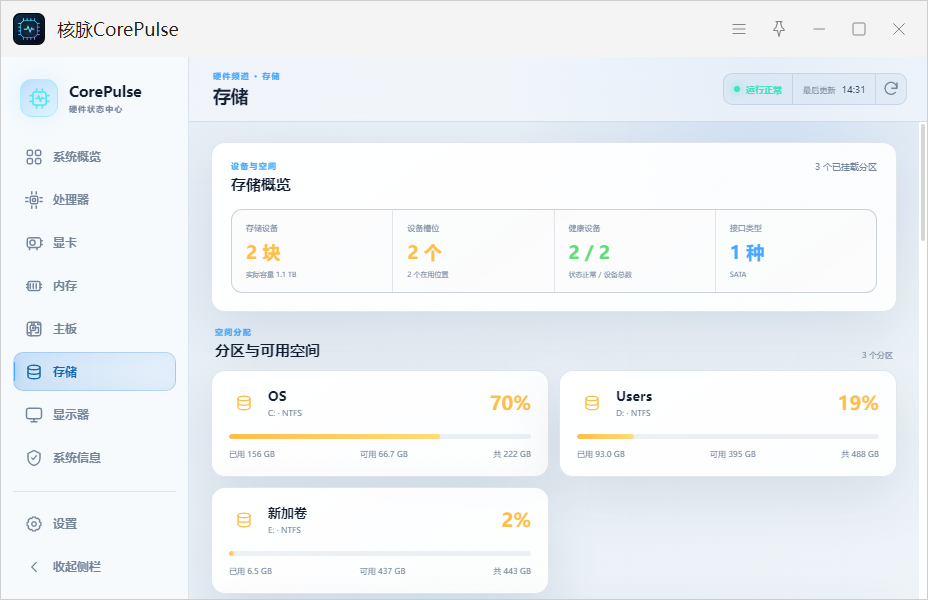Click the 70% usage value on OS card
928x600 pixels.
click(510, 403)
